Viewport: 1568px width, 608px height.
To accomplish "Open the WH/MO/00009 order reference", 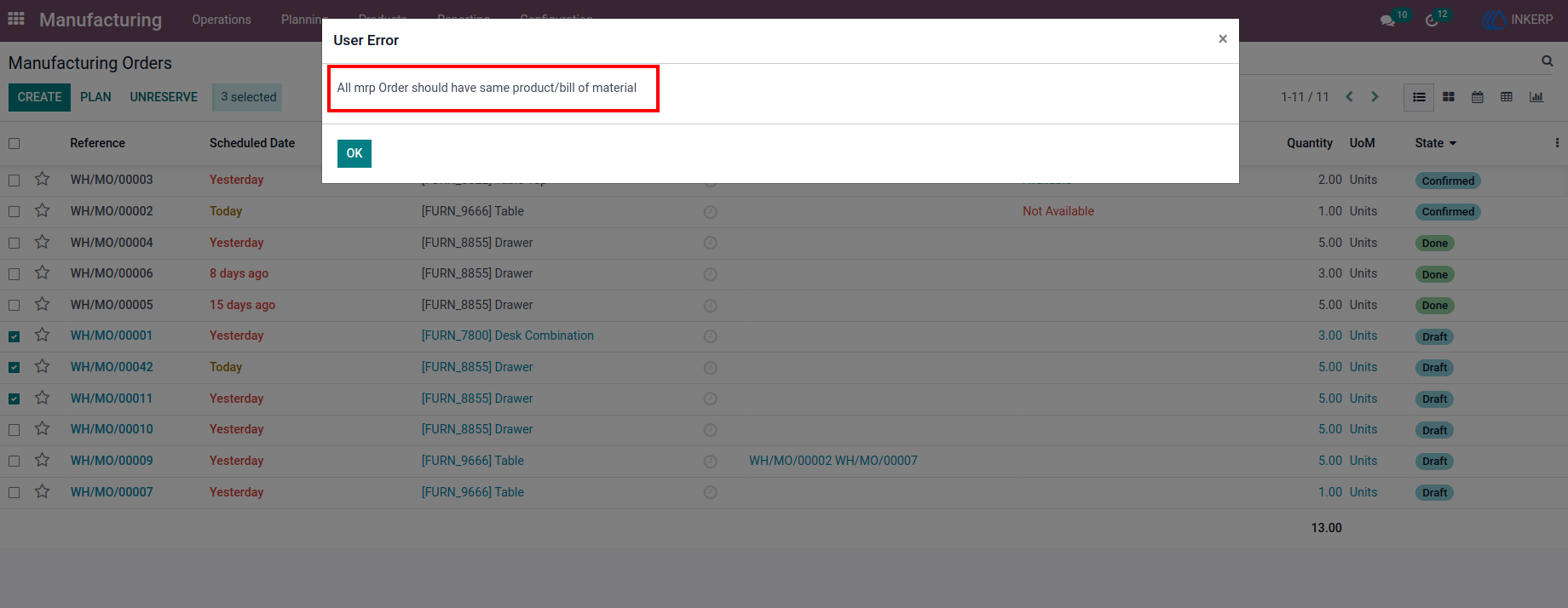I will click(x=112, y=461).
